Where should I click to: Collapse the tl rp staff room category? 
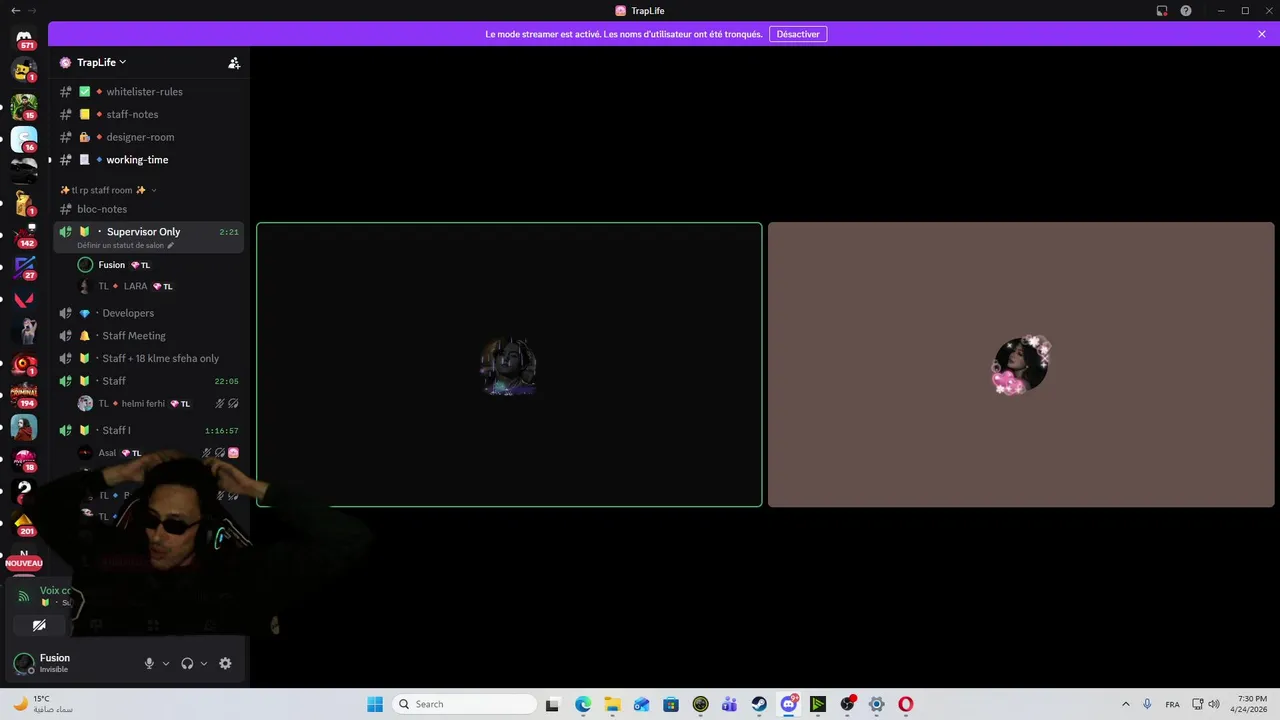click(x=108, y=190)
